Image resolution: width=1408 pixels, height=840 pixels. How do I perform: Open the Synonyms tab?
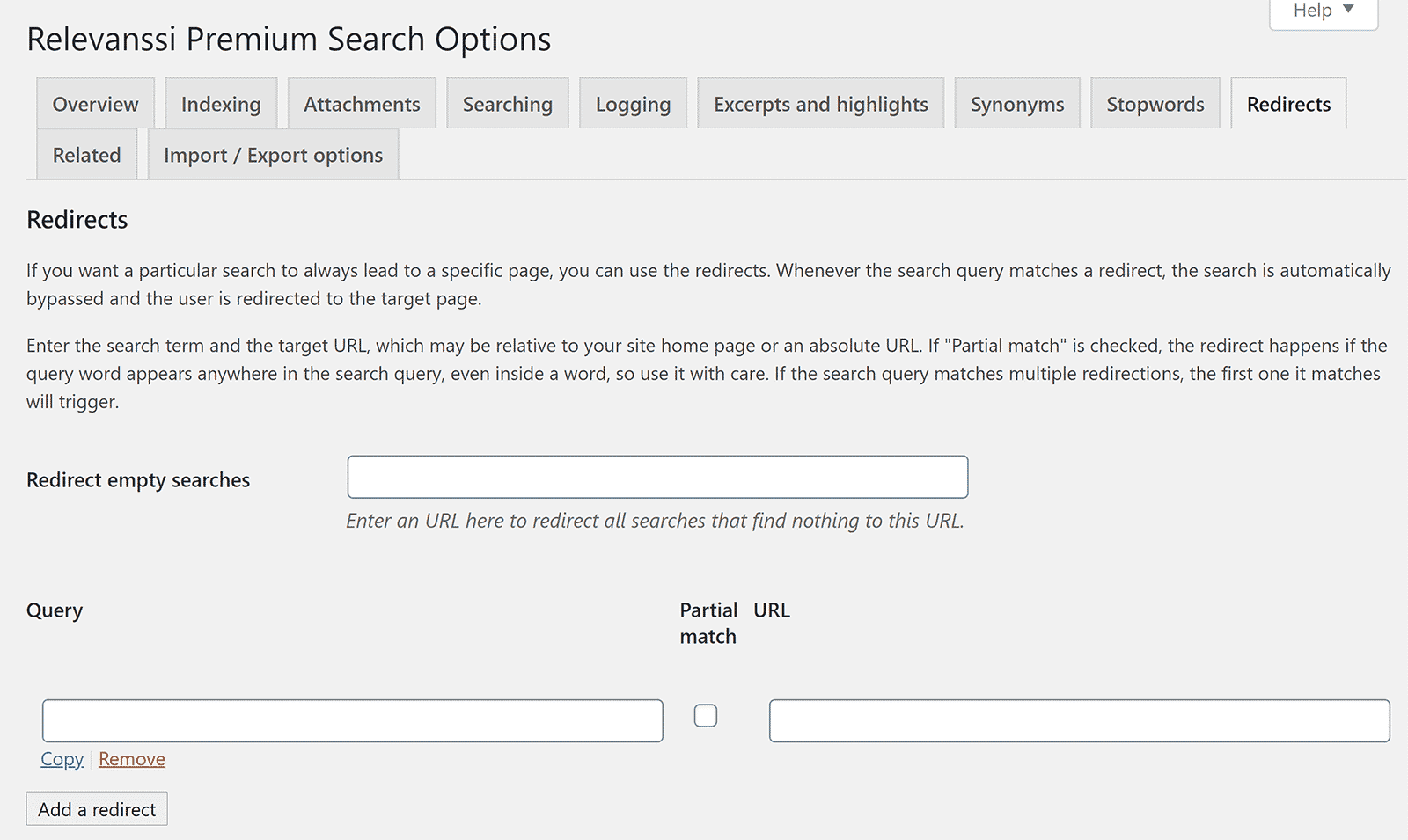tap(1016, 104)
